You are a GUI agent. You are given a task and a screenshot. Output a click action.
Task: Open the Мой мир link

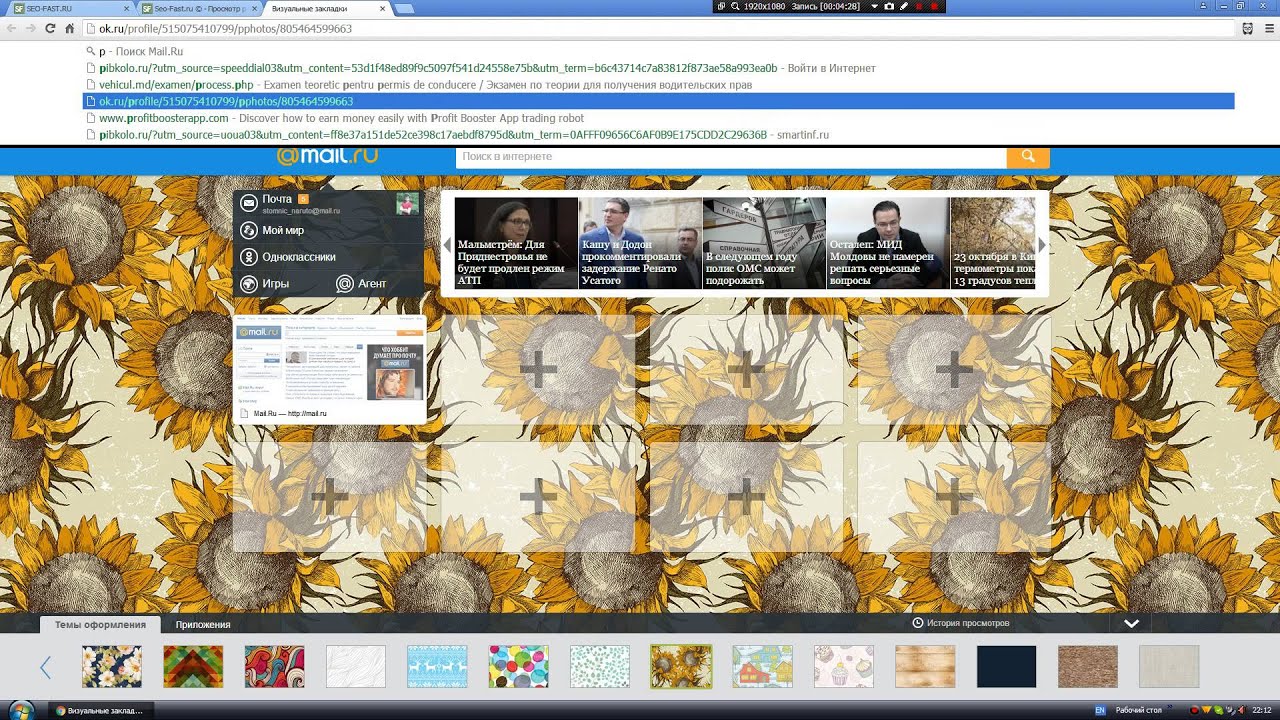point(283,231)
